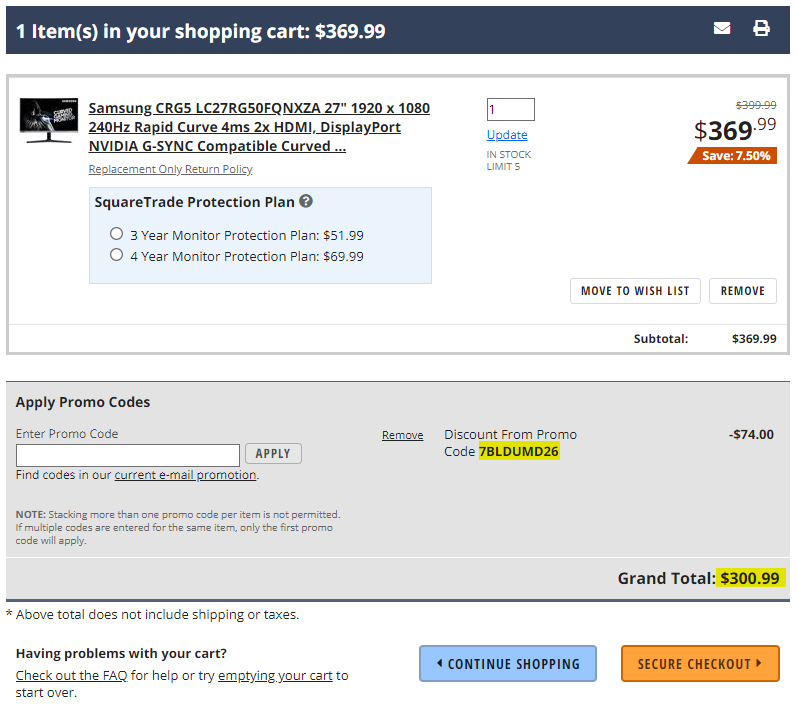Click the Samsung monitor product thumbnail
Image resolution: width=797 pixels, height=716 pixels.
(49, 120)
